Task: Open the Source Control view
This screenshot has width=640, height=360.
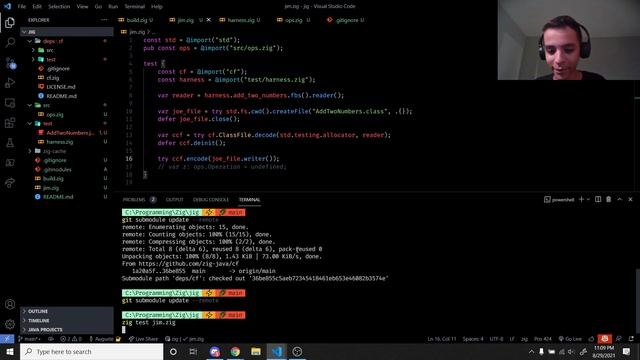Action: (x=10, y=62)
